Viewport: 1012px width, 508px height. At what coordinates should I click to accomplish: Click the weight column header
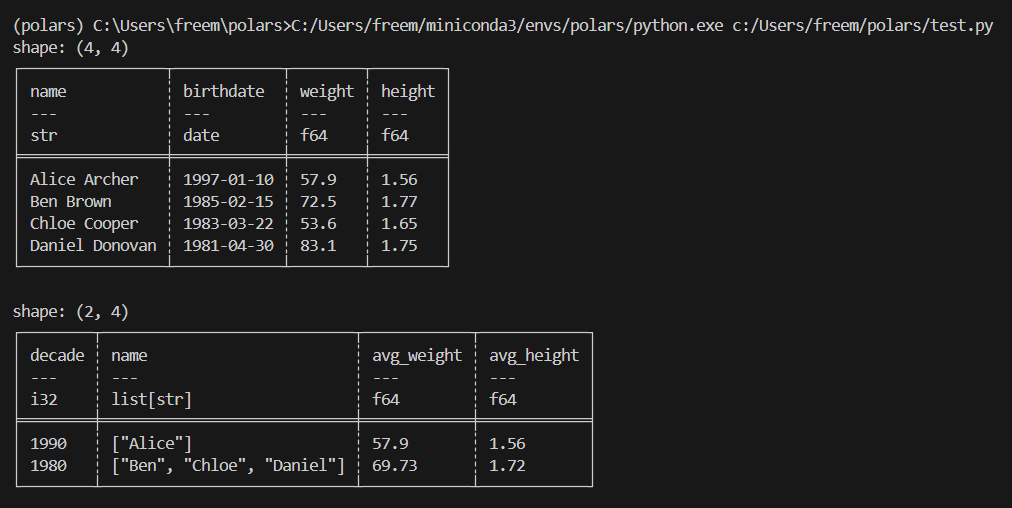[x=327, y=92]
